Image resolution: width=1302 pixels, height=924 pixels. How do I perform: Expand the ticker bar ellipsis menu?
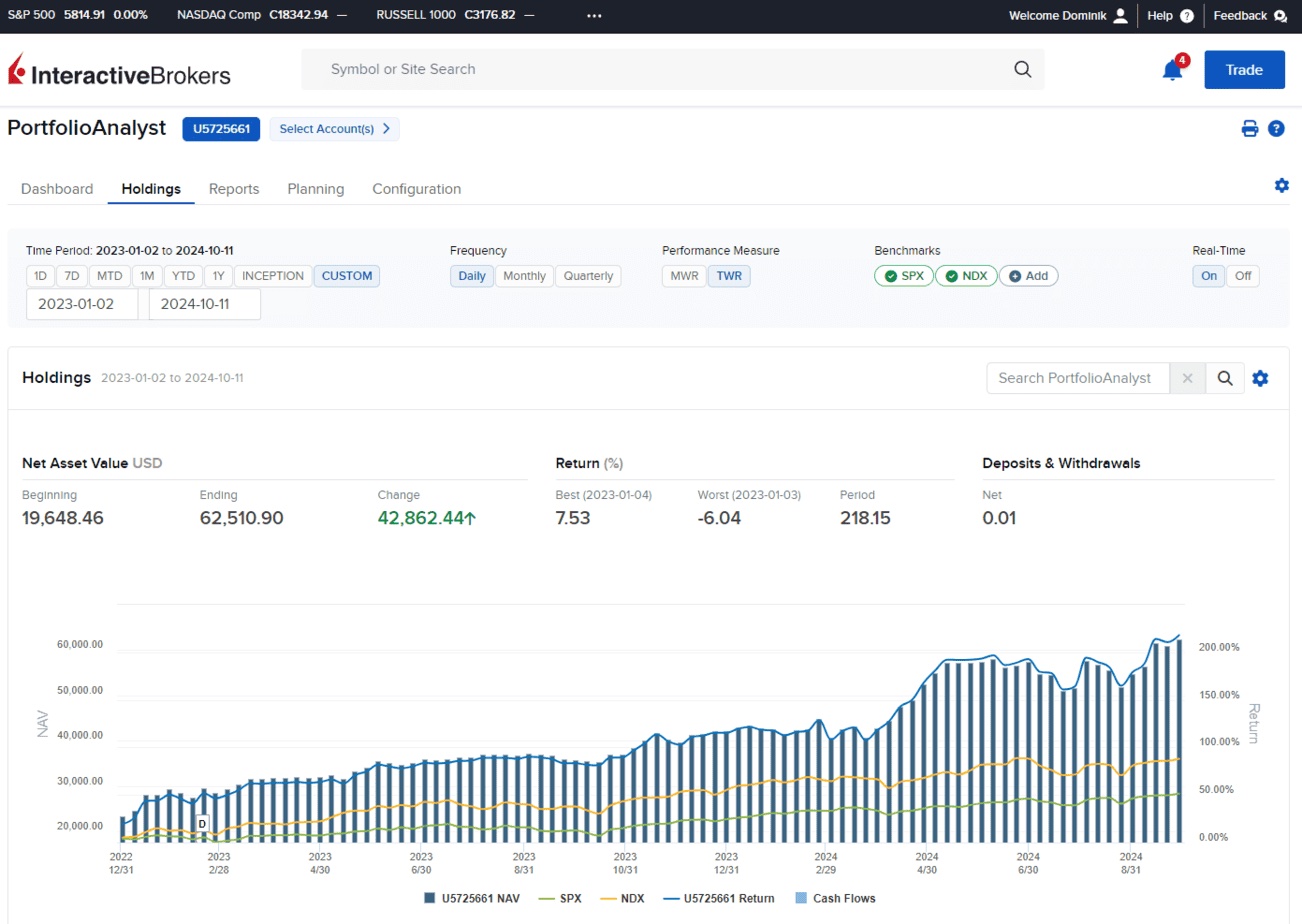click(594, 16)
